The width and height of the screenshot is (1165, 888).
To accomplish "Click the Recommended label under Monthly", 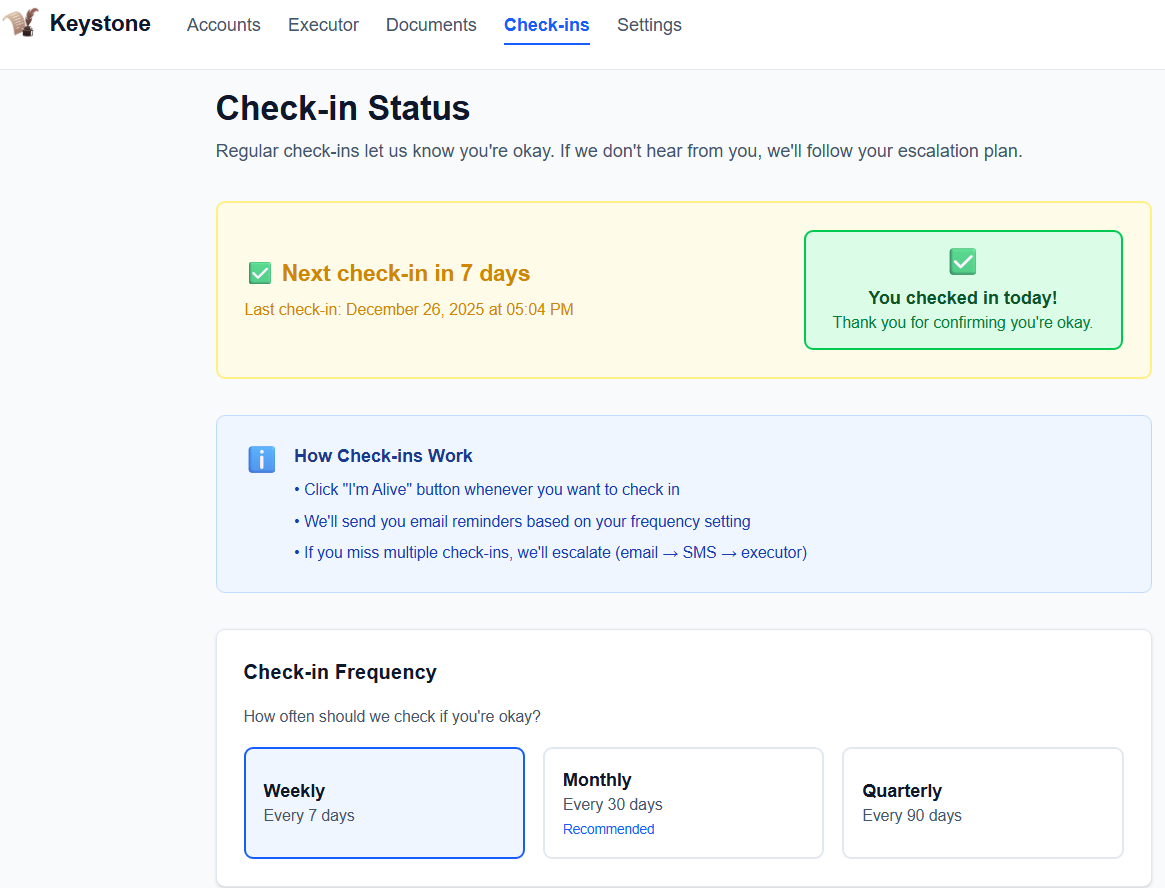I will 608,829.
